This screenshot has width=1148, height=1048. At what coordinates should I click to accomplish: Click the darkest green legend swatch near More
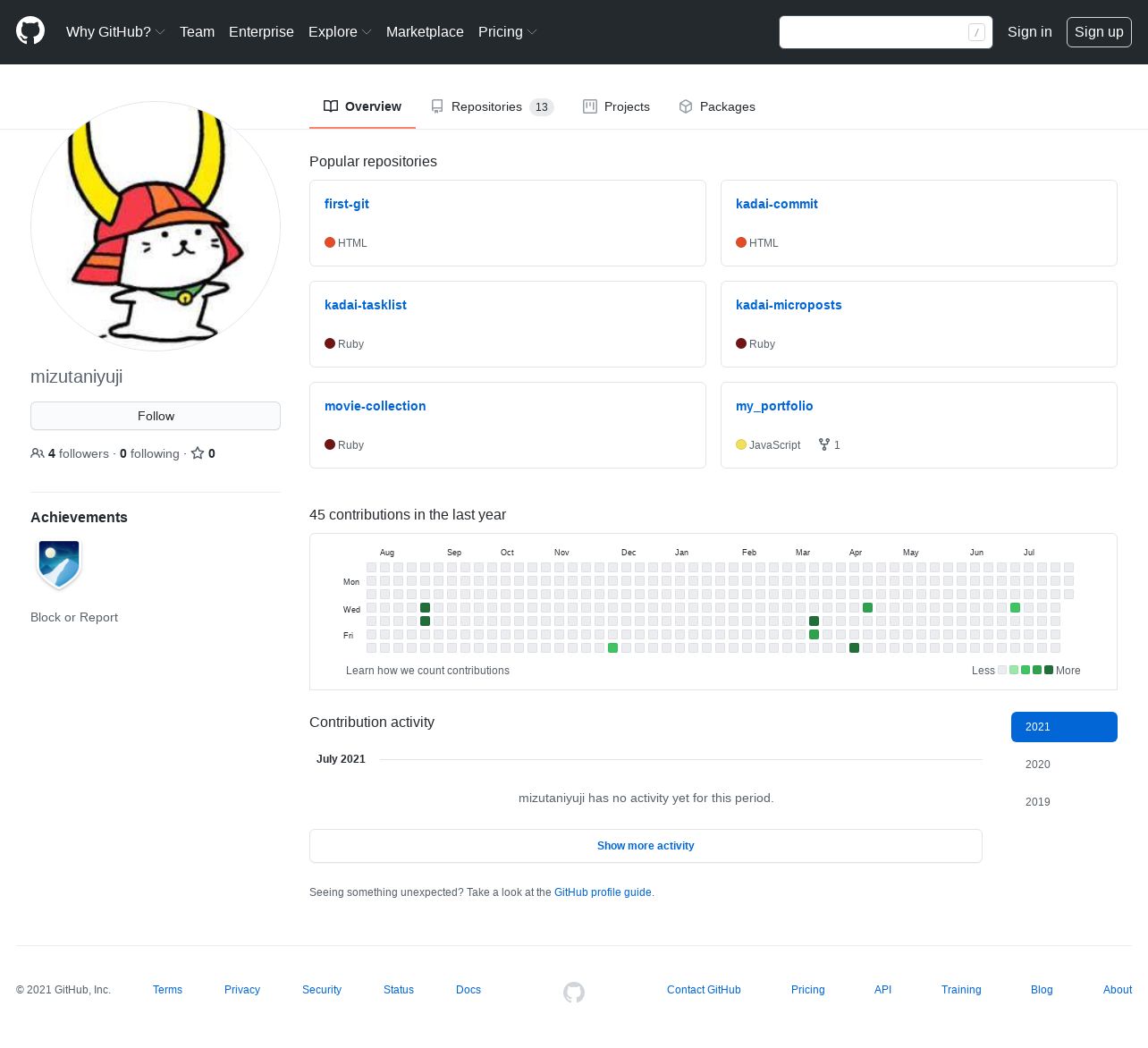(x=1049, y=670)
